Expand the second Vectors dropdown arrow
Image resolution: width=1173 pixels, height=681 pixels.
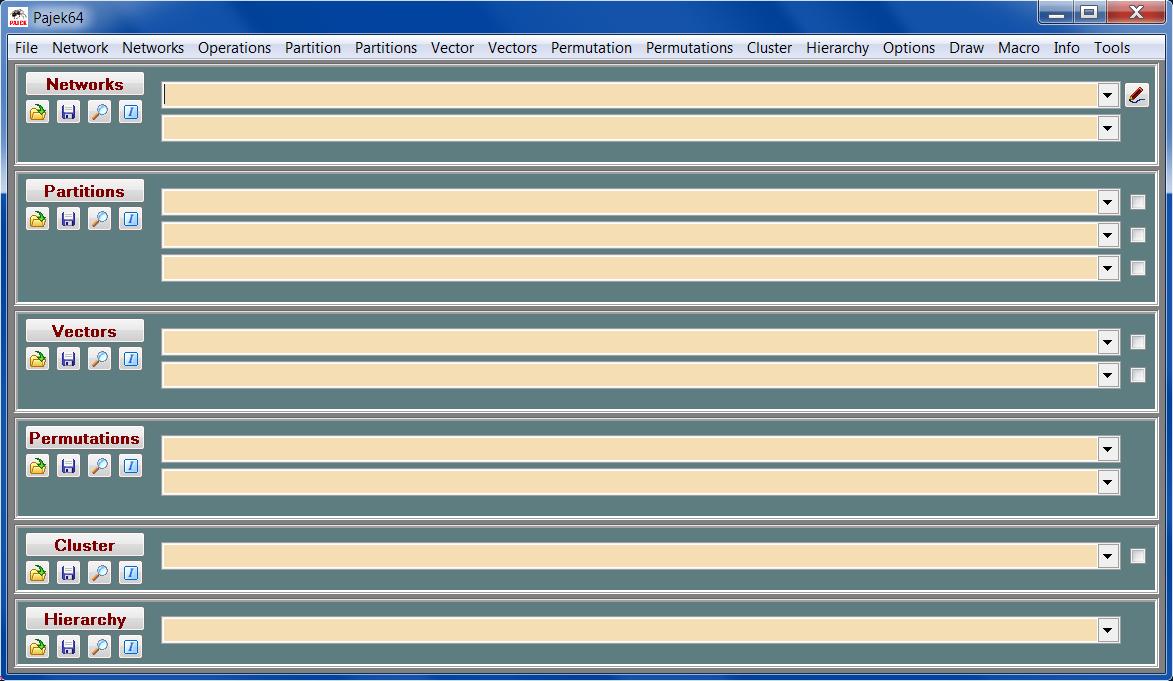pos(1108,375)
